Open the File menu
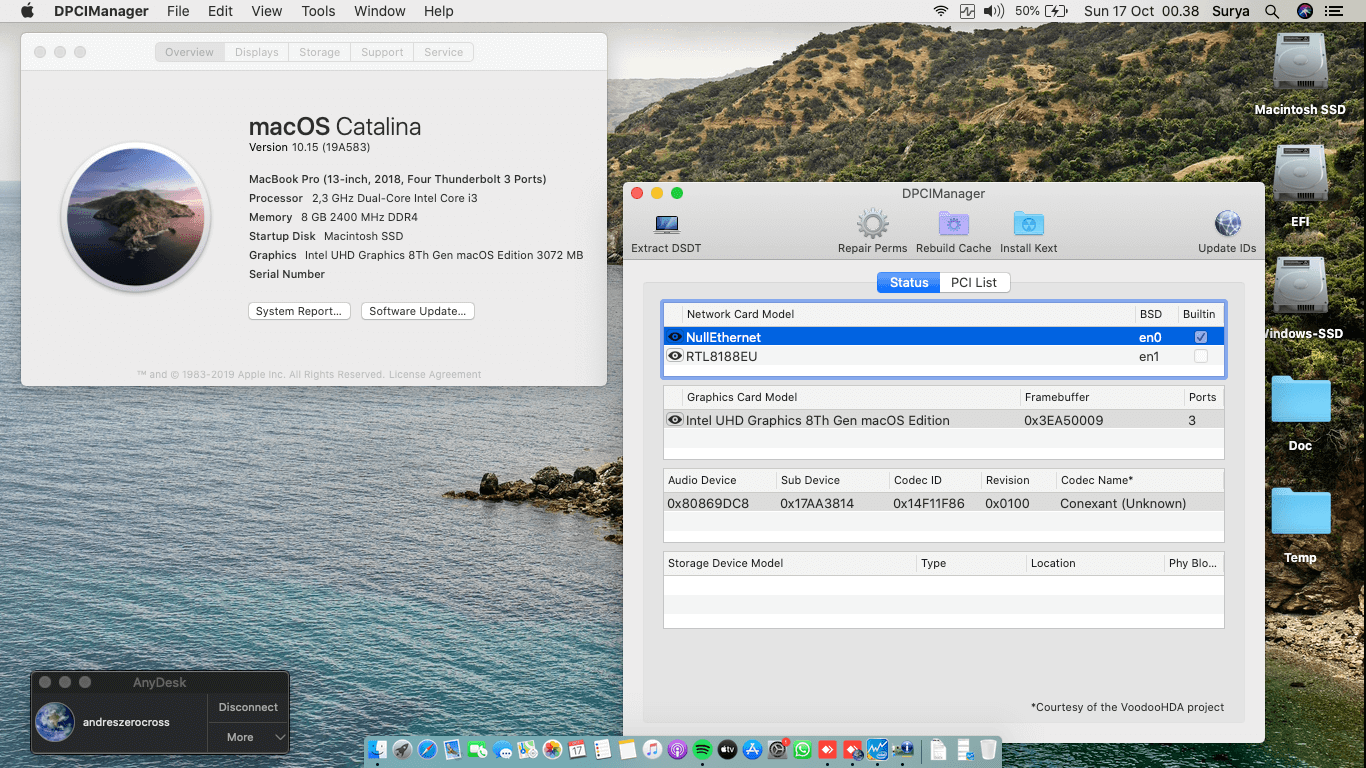 coord(178,11)
